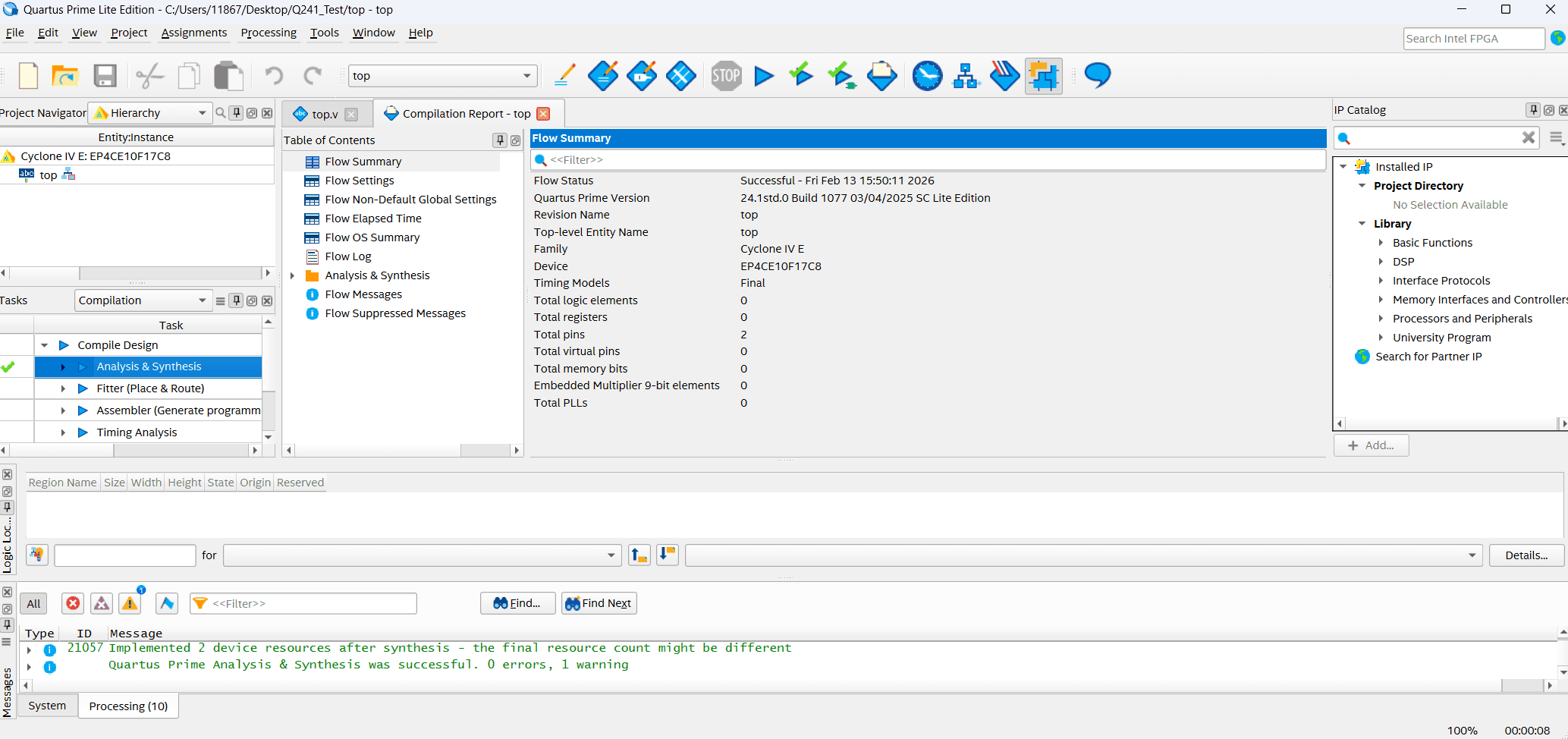Toggle the All messages filter button
Screen dimensions: 1568x739
(x=33, y=604)
